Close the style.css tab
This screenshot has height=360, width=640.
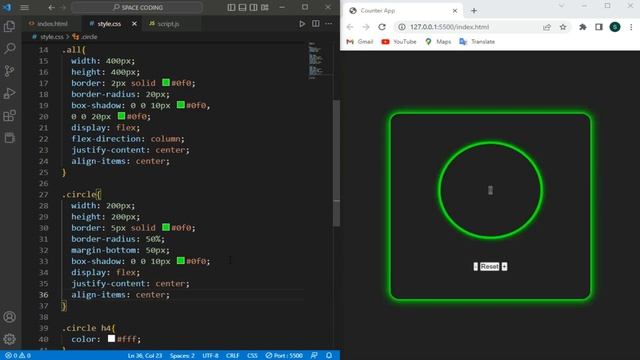134,24
